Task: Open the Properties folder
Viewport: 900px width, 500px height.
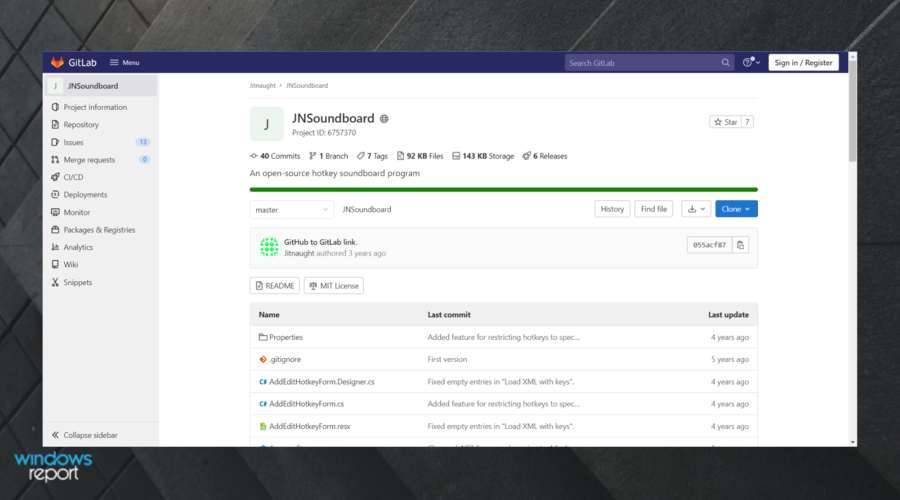Action: tap(286, 338)
